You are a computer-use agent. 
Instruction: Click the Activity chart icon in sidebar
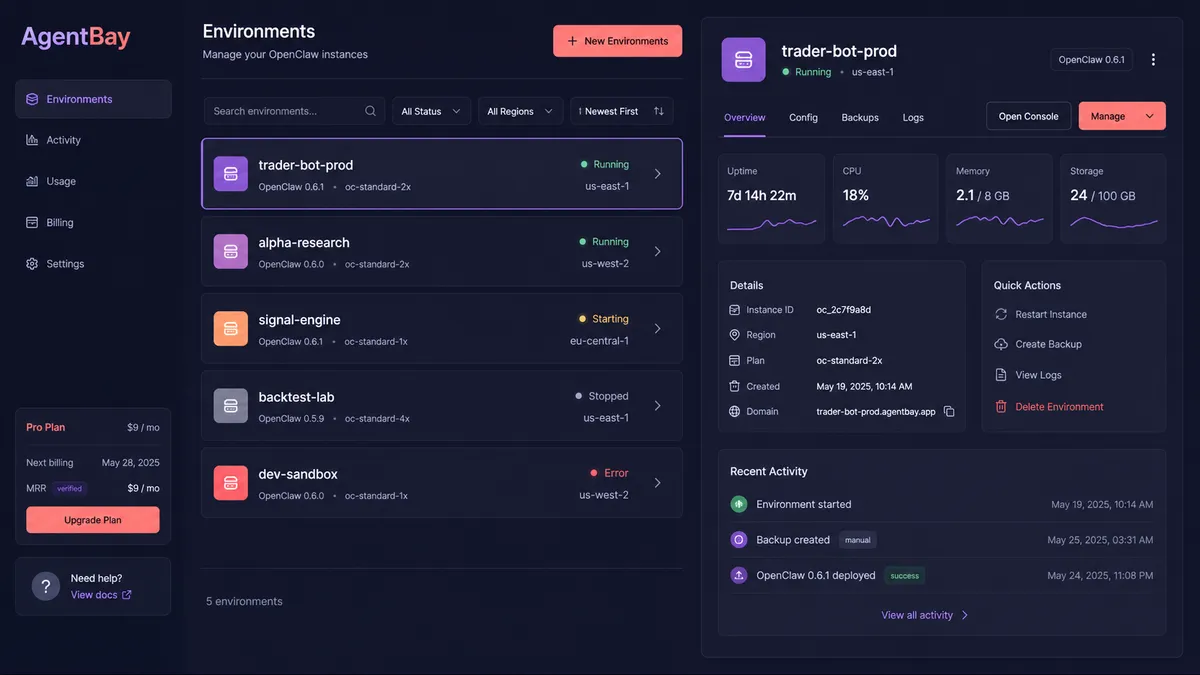32,140
